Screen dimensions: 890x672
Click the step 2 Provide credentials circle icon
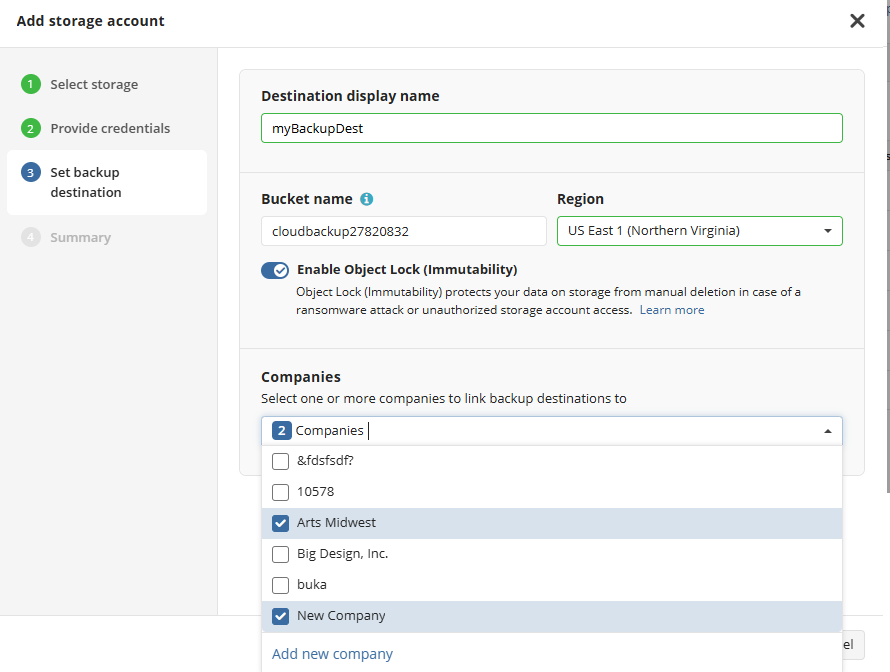pos(31,129)
